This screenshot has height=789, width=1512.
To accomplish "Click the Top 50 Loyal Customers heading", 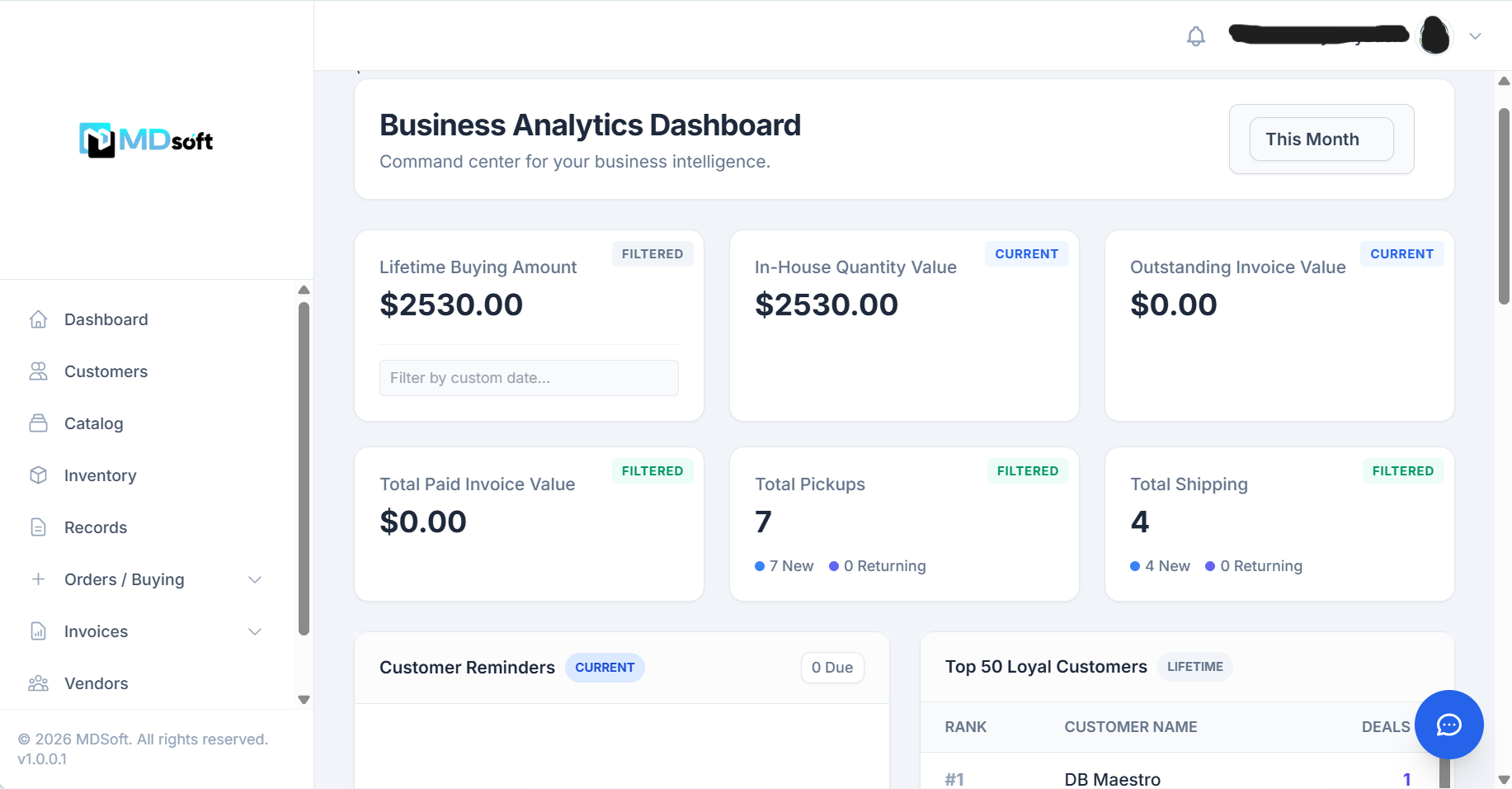I will click(x=1046, y=667).
